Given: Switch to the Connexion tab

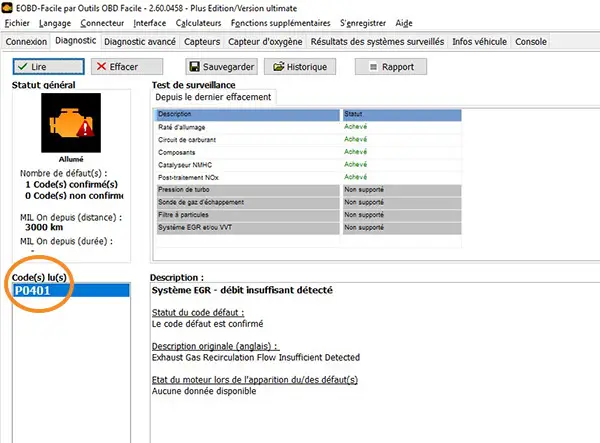Looking at the screenshot, I should tap(26, 42).
